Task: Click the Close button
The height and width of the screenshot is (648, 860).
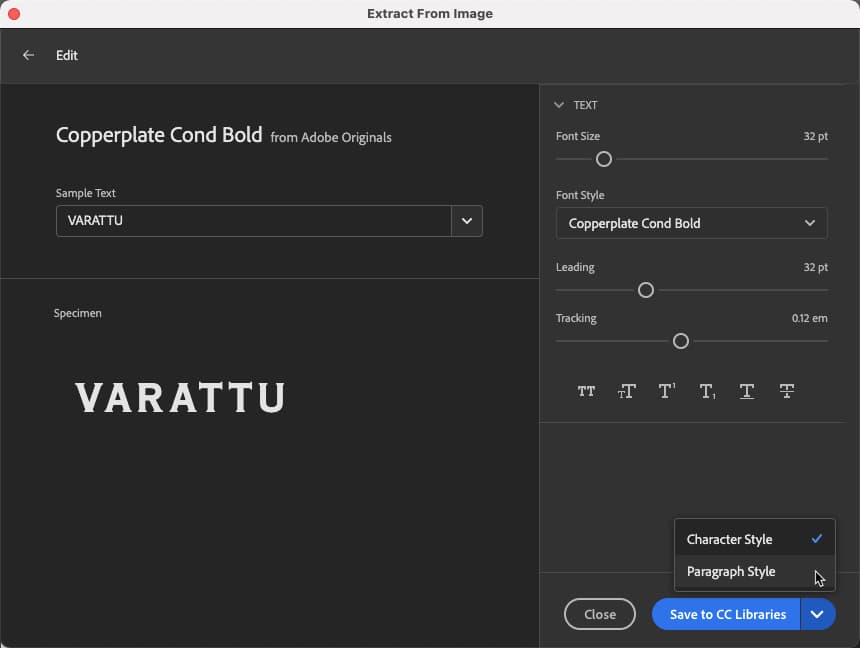Action: tap(599, 614)
